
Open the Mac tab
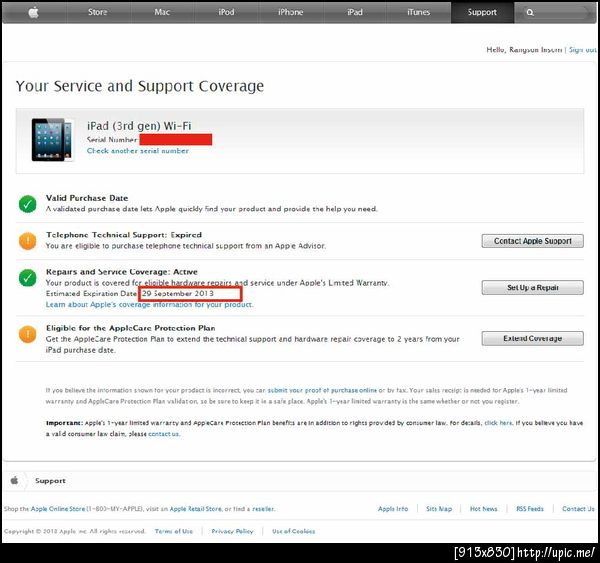(162, 12)
